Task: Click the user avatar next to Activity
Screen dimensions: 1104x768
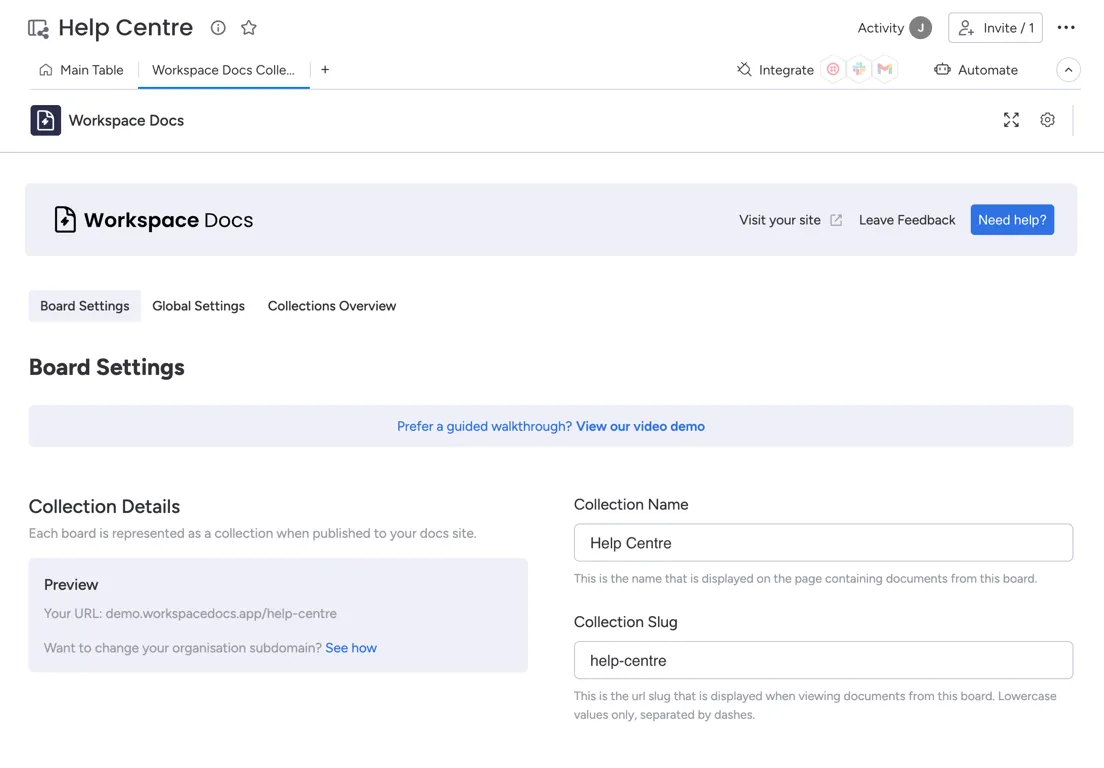Action: click(x=920, y=28)
